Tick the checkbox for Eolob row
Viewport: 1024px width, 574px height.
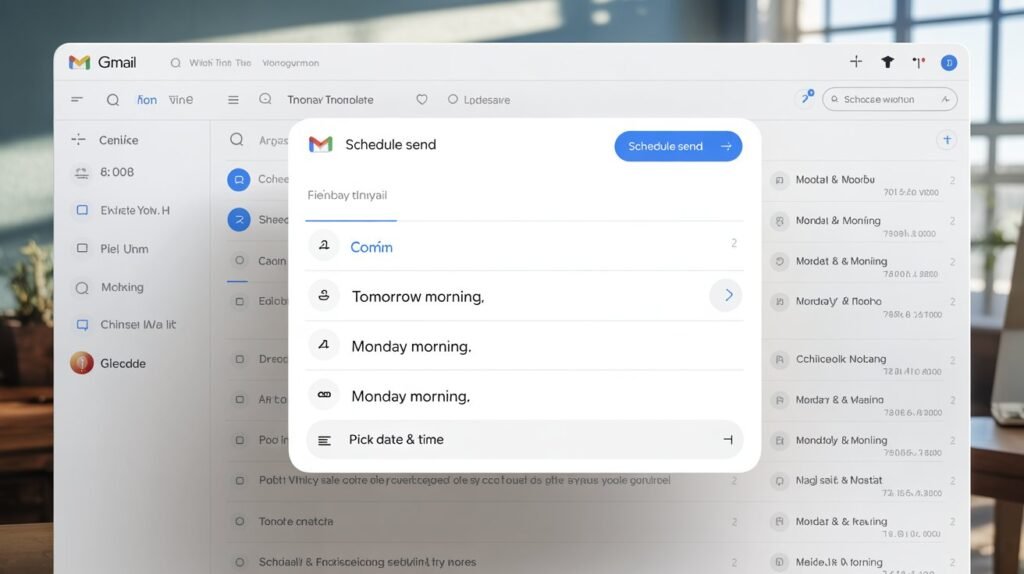[x=240, y=302]
